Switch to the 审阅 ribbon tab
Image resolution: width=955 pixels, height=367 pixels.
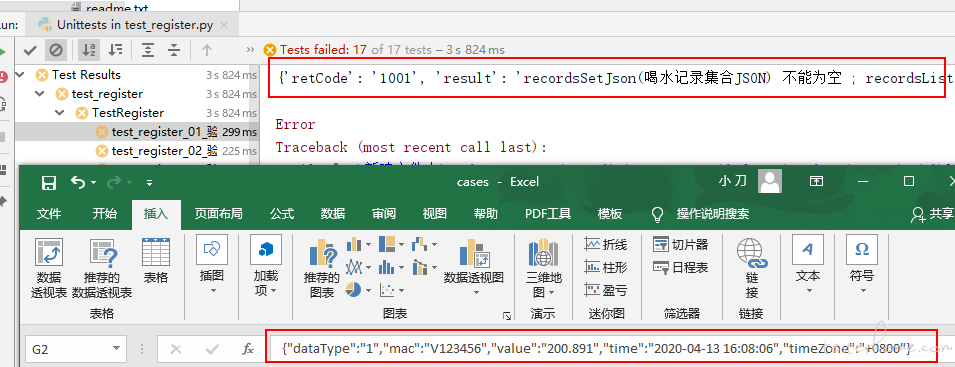pos(384,214)
